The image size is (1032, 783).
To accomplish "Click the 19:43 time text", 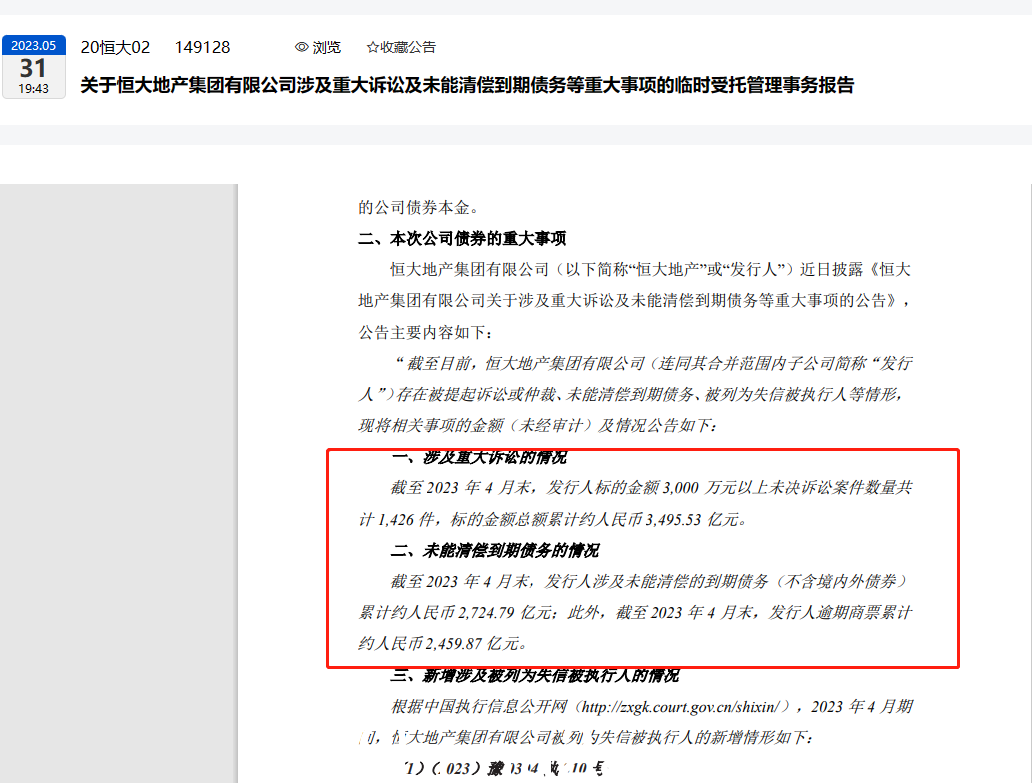I will tap(34, 89).
